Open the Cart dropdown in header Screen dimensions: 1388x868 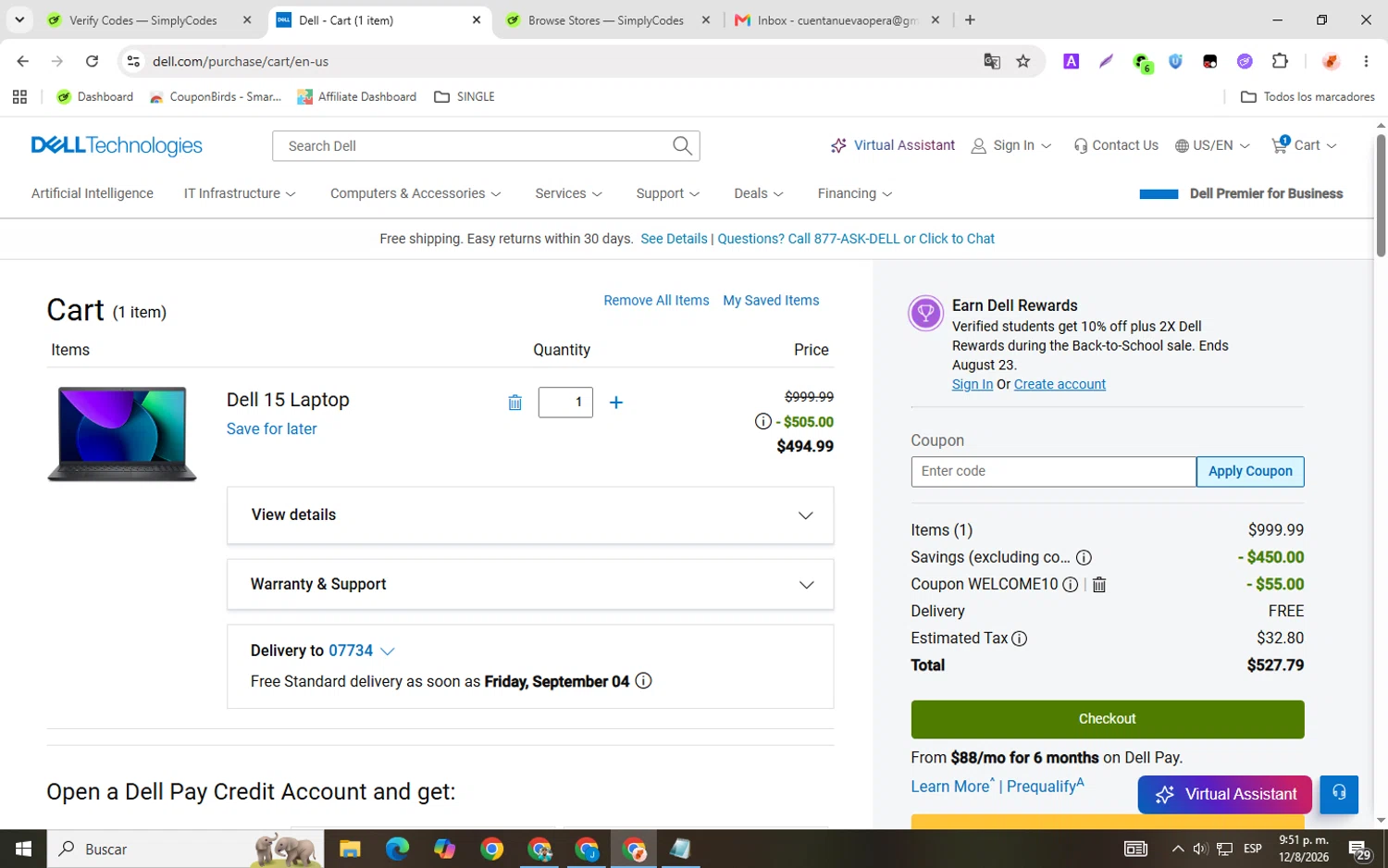point(1304,145)
